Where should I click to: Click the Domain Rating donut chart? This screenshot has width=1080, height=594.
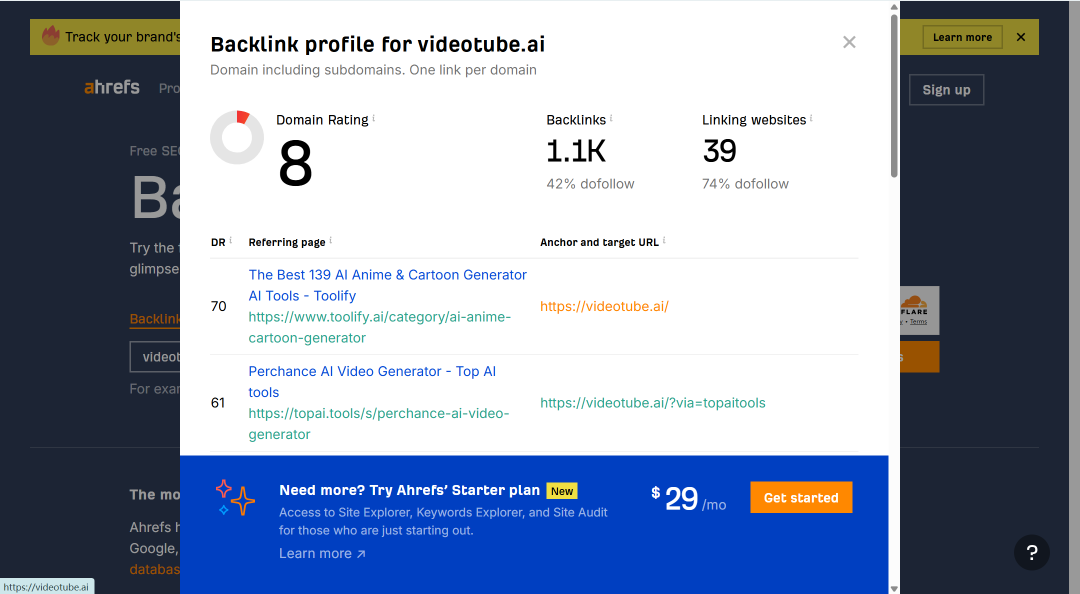237,137
